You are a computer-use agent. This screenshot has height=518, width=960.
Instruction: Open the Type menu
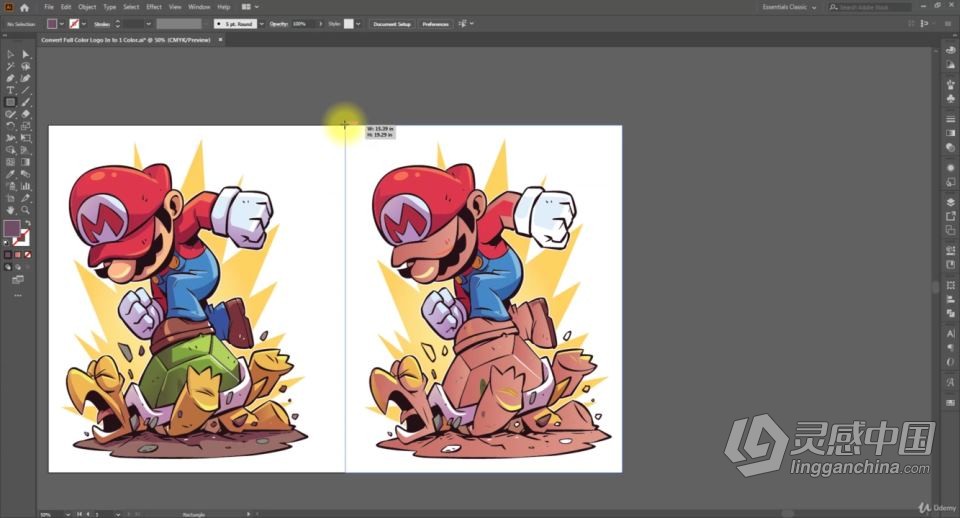pyautogui.click(x=110, y=7)
